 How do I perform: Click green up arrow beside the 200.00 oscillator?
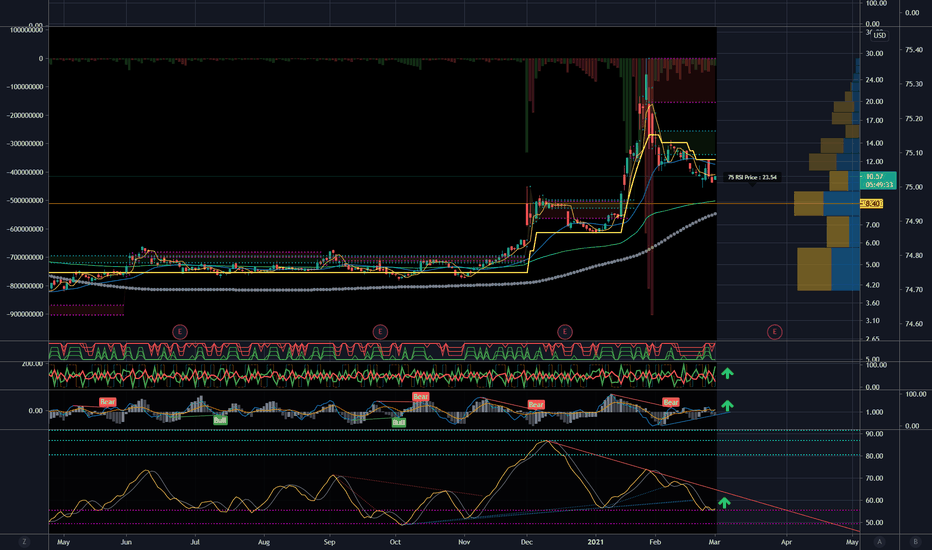[x=728, y=373]
